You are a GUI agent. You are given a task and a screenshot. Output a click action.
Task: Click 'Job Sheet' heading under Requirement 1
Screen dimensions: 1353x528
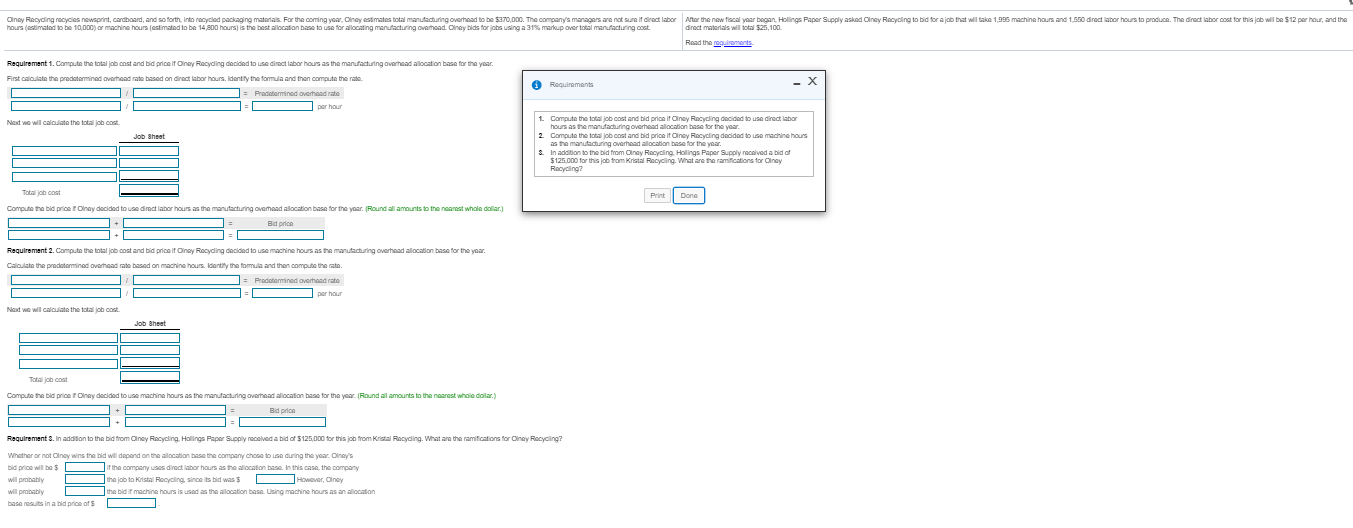pyautogui.click(x=149, y=136)
